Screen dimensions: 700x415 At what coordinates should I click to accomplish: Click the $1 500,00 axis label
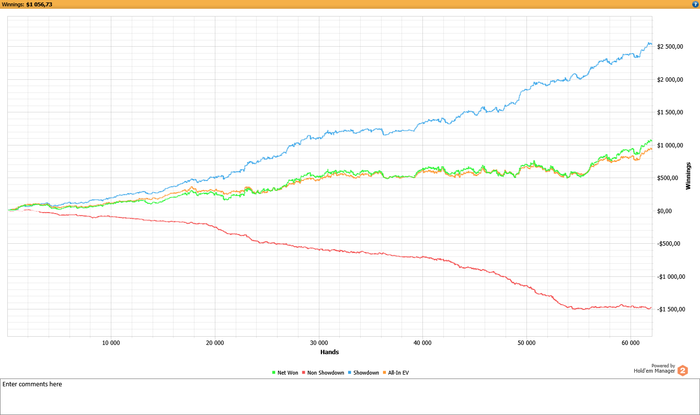coord(670,112)
